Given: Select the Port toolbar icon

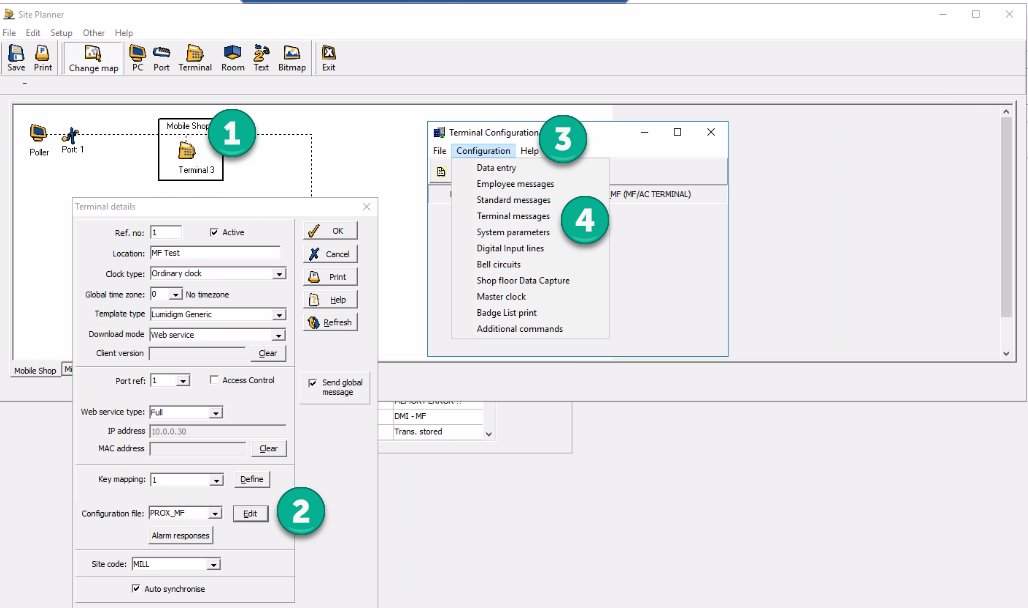Looking at the screenshot, I should tap(161, 58).
